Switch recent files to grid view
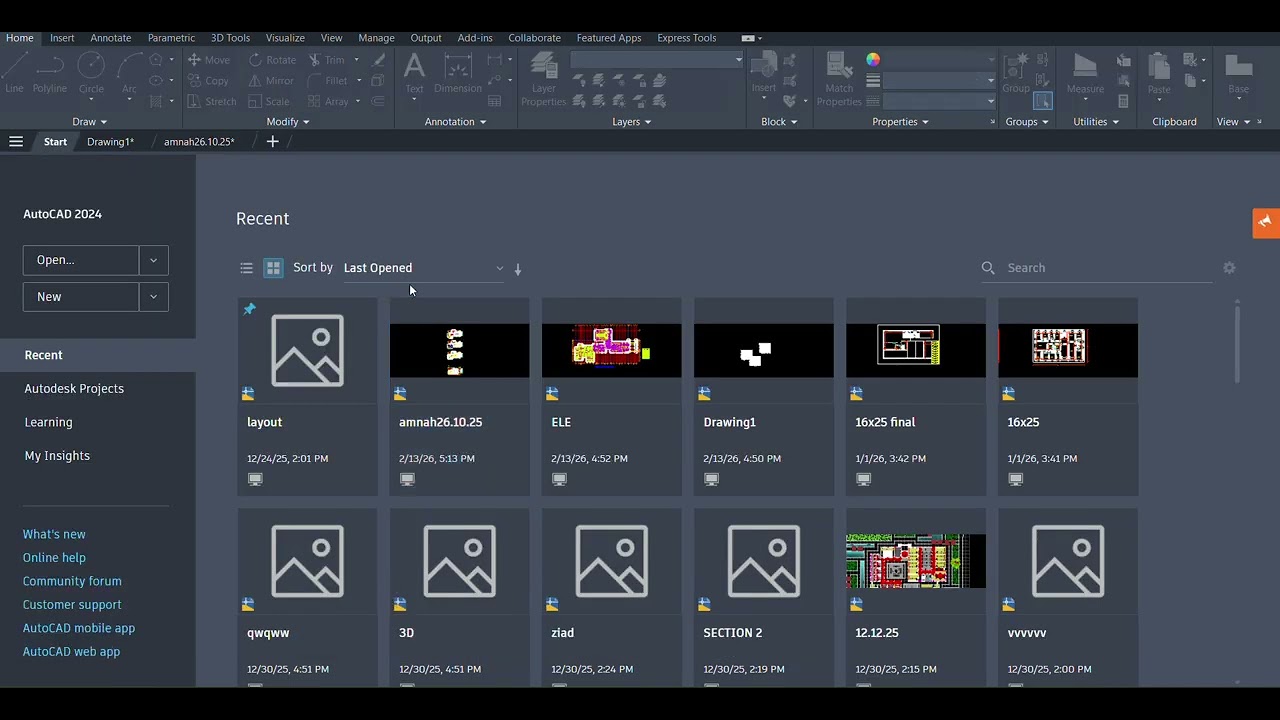Image resolution: width=1280 pixels, height=720 pixels. pos(273,268)
